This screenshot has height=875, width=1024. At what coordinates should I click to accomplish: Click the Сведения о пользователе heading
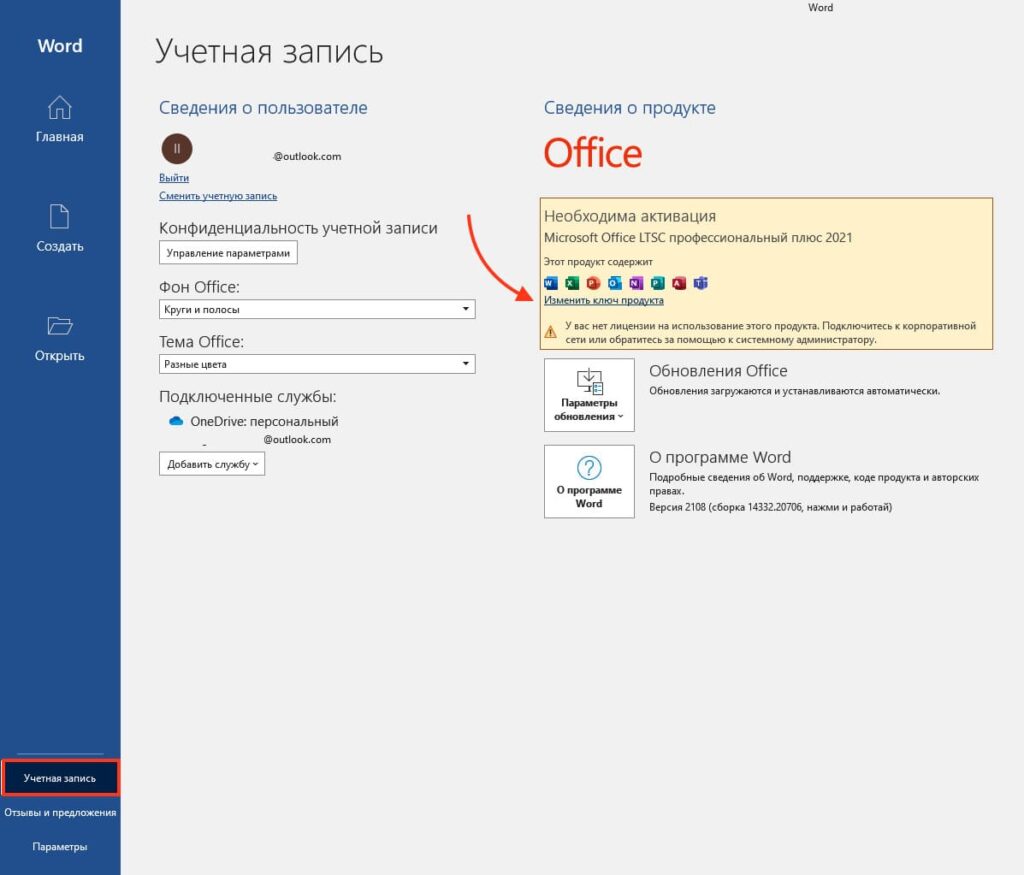[x=263, y=108]
